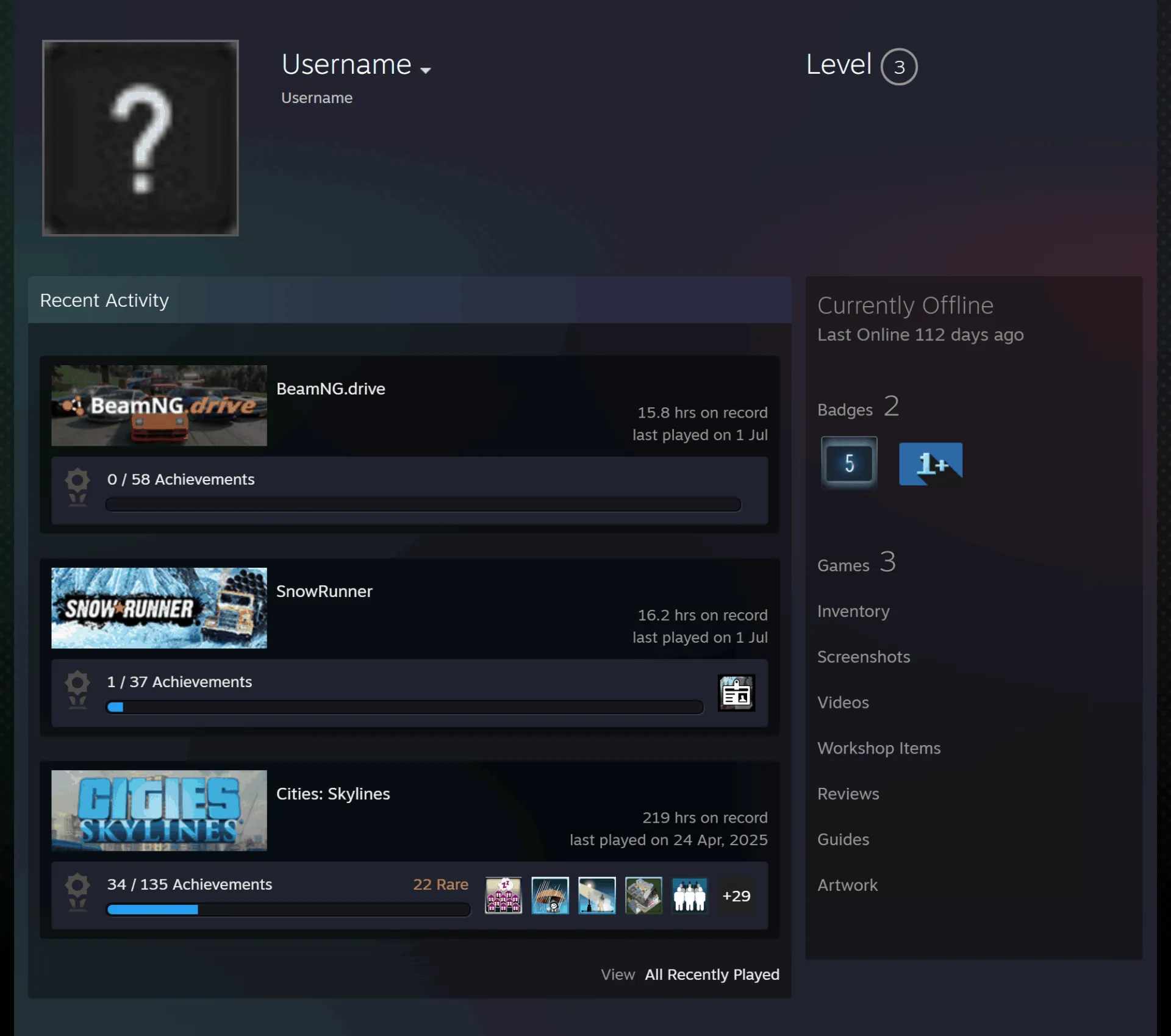Screen dimensions: 1171x1036
Task: Click BeamNG.drive achievement progress bar
Action: point(423,504)
